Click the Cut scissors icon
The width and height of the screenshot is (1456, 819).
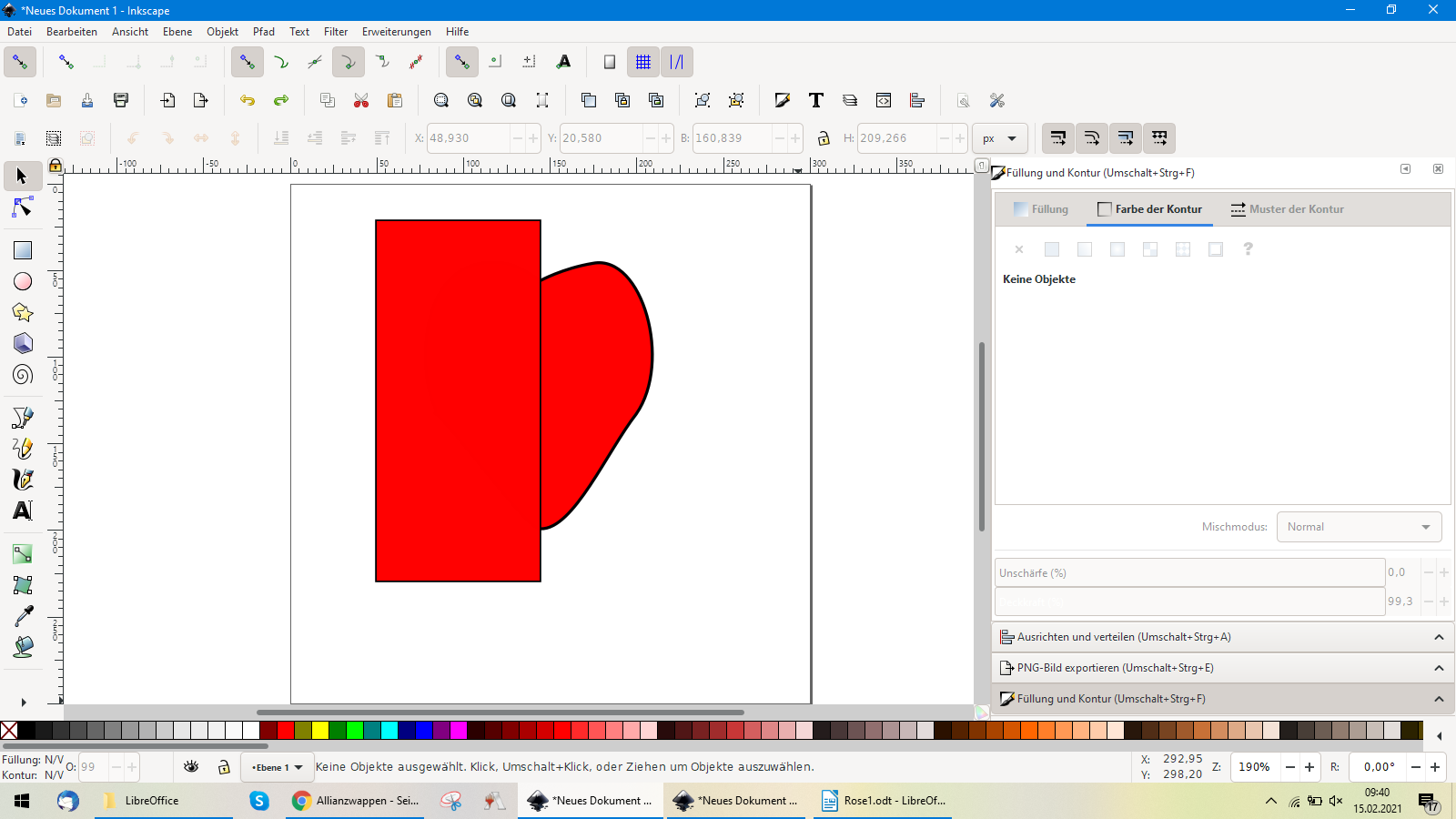pyautogui.click(x=361, y=100)
